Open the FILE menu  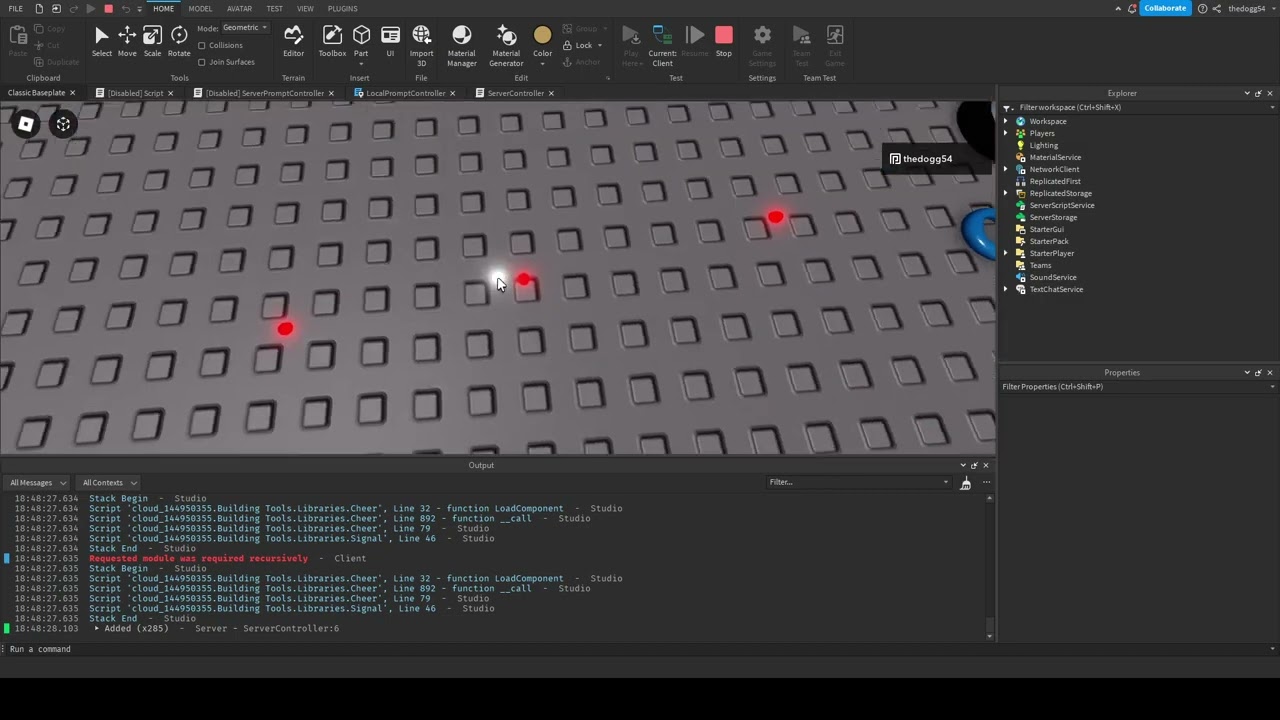pos(15,9)
